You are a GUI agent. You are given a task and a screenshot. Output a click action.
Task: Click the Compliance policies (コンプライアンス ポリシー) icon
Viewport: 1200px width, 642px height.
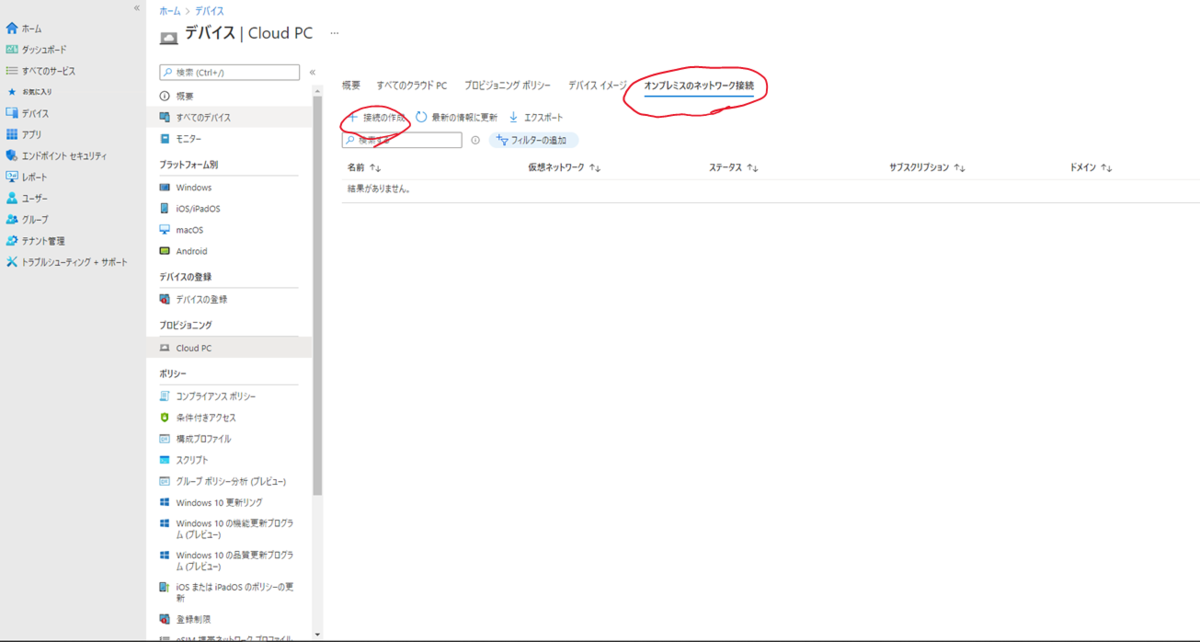(165, 396)
